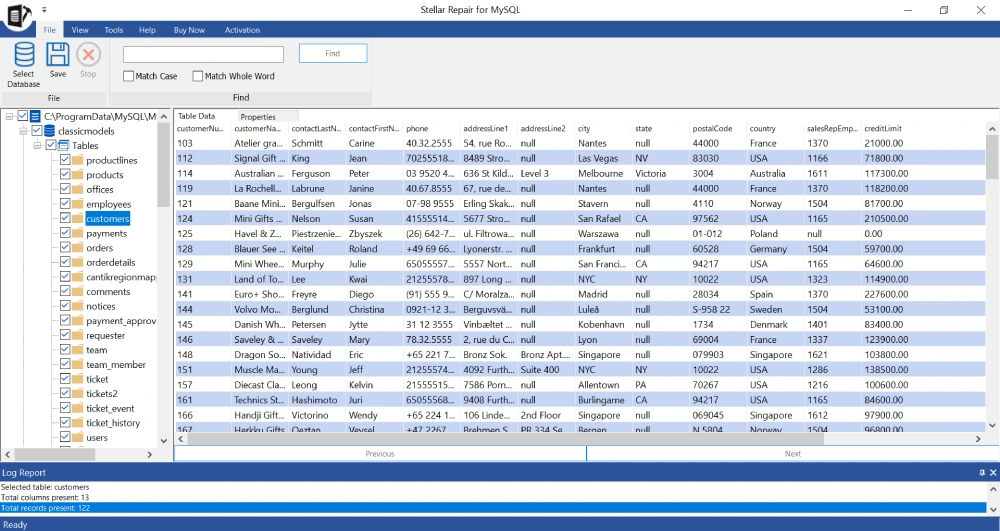Click the Select Database icon
The width and height of the screenshot is (1000, 531).
pyautogui.click(x=24, y=55)
